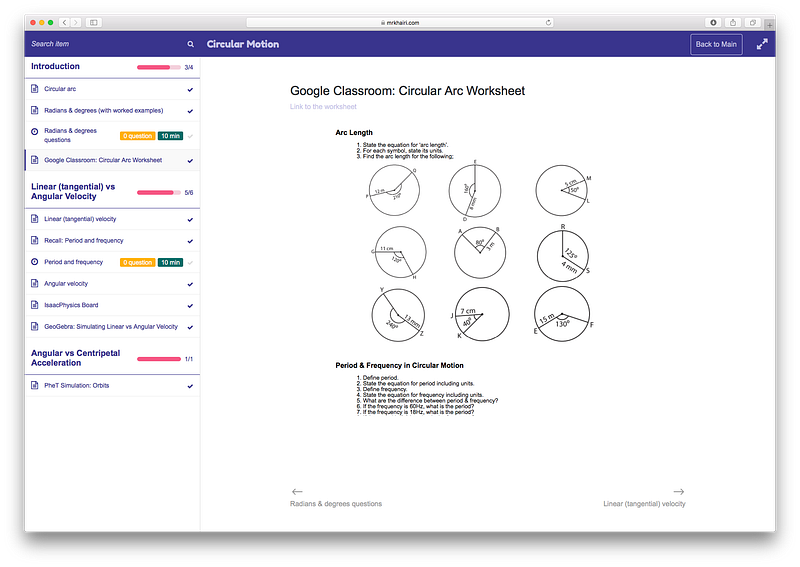Click the Safari share icon
The height and width of the screenshot is (567, 800).
pyautogui.click(x=733, y=22)
